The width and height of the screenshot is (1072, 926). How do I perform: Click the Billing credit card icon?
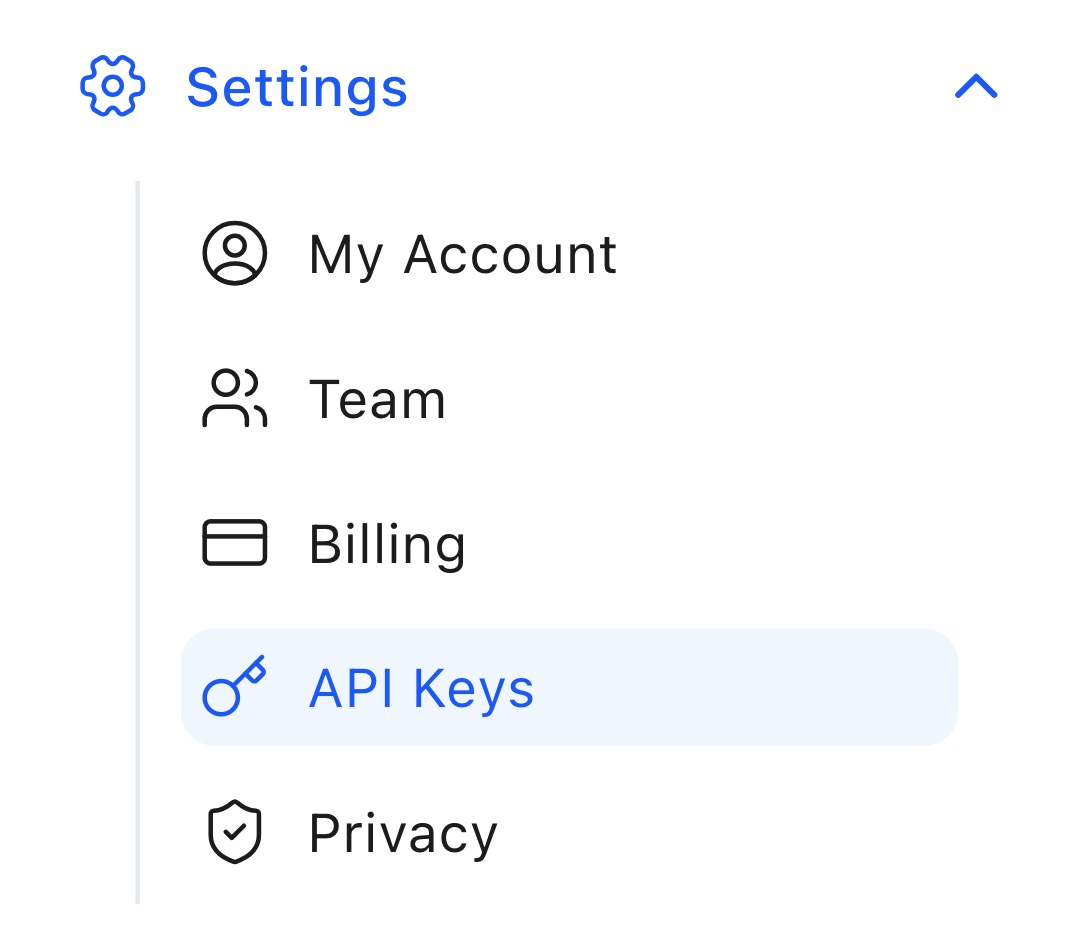235,544
